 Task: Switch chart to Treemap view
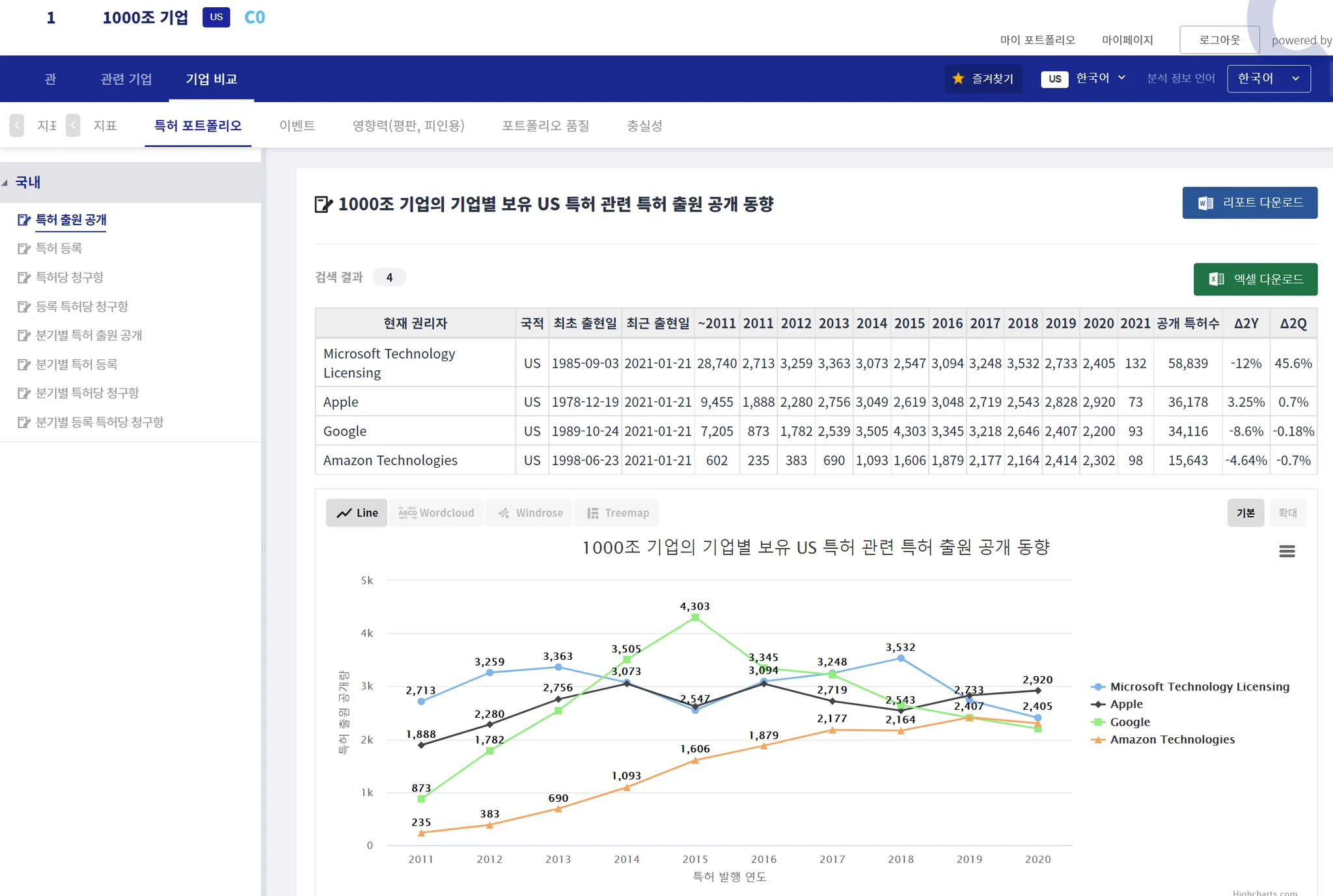pos(618,513)
